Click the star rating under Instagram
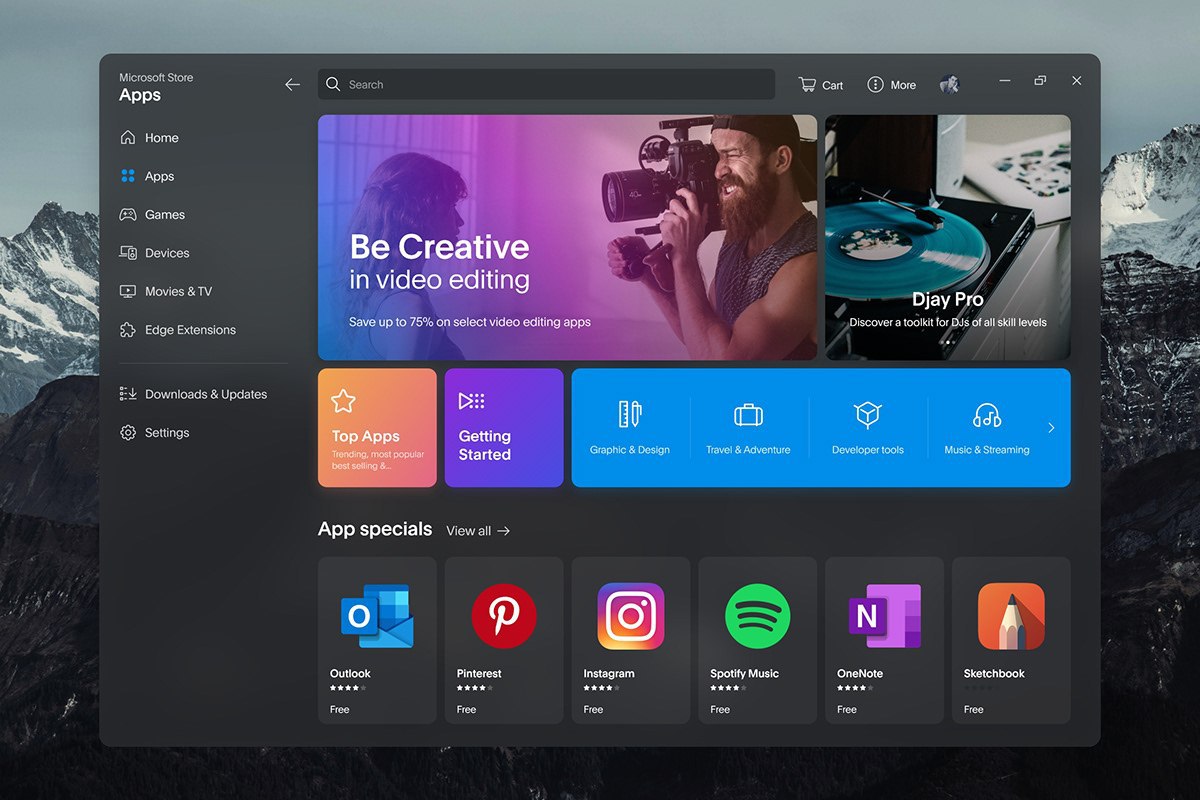The image size is (1200, 800). (601, 688)
